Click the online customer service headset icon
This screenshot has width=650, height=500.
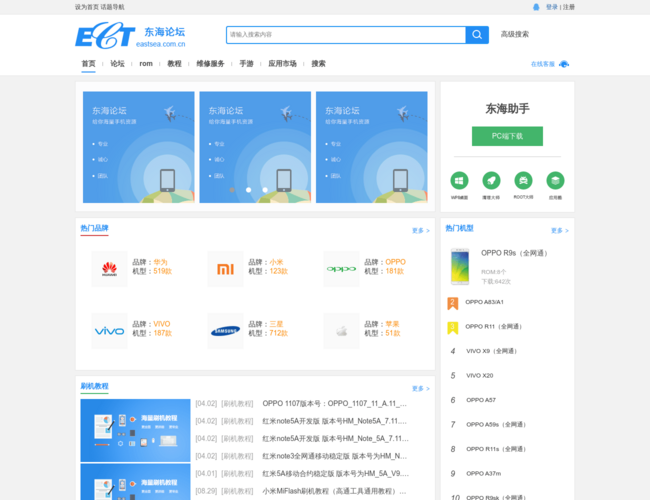tap(564, 64)
